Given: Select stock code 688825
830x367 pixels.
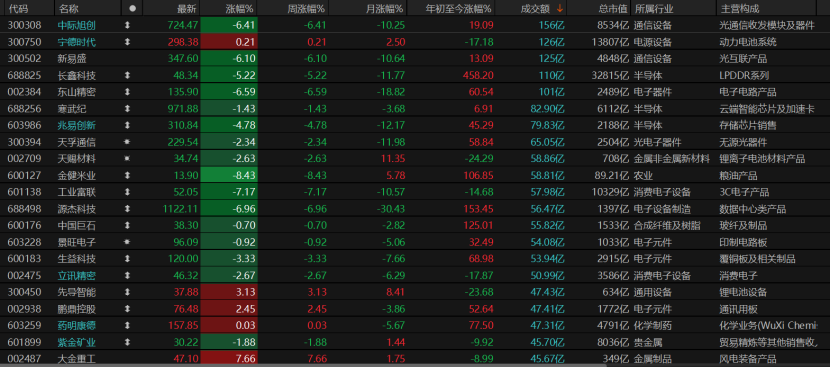Looking at the screenshot, I should 23,75.
